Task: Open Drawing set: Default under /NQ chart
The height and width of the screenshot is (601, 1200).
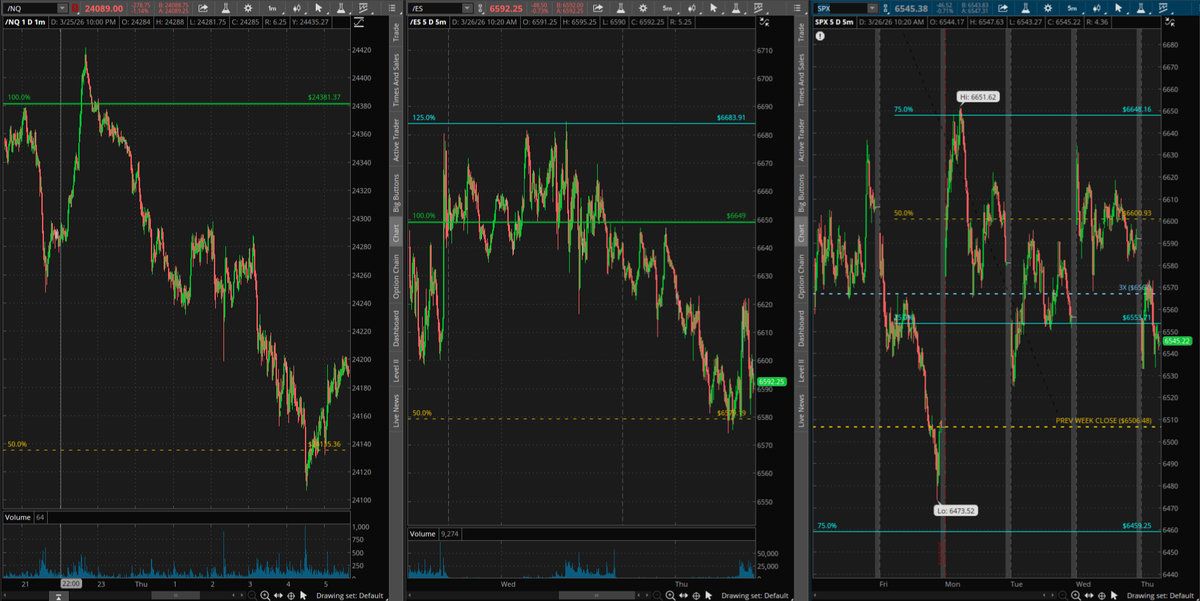Action: click(350, 595)
